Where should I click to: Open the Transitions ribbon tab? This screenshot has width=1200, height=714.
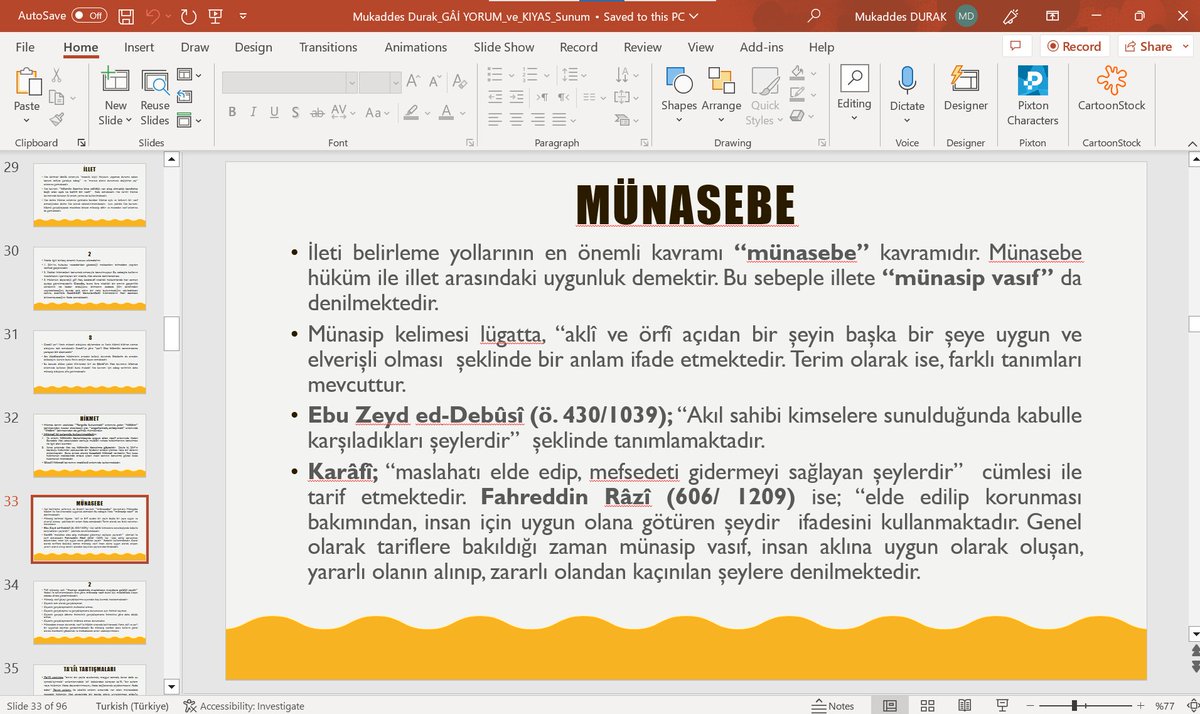coord(328,47)
